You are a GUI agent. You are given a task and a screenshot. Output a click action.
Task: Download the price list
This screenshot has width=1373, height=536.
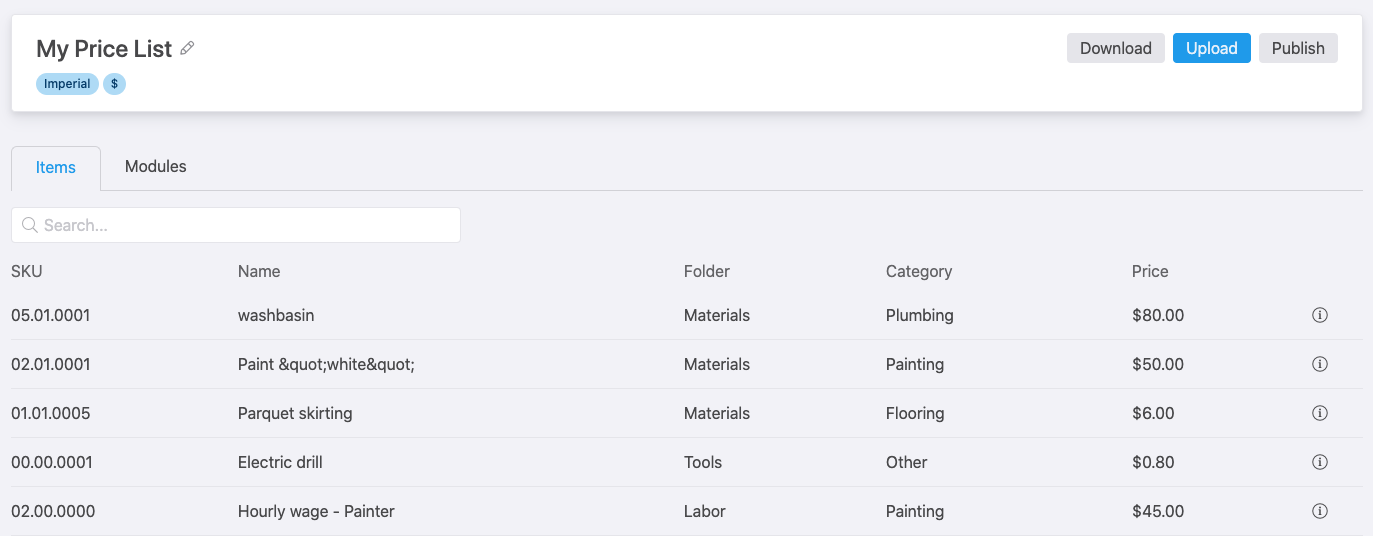tap(1116, 48)
